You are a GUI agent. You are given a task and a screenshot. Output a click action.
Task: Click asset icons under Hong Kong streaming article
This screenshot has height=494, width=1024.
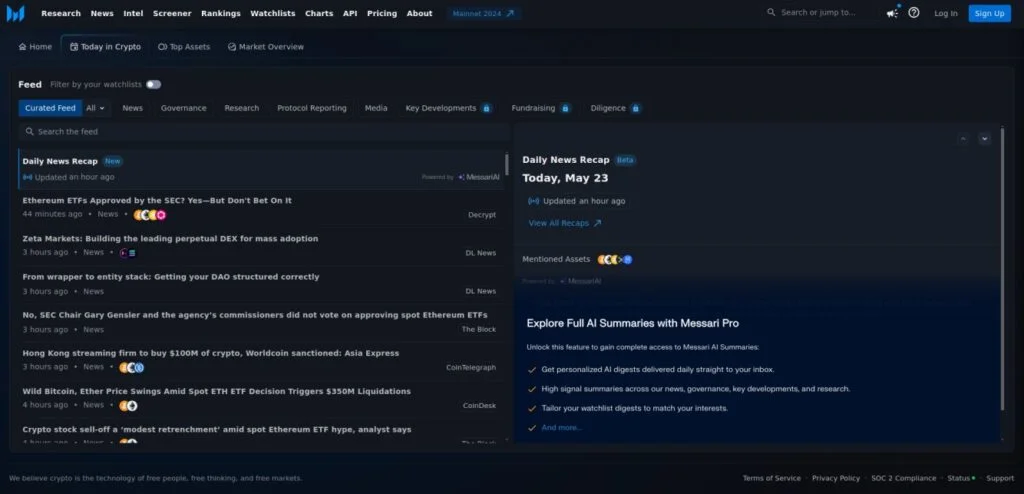point(131,367)
